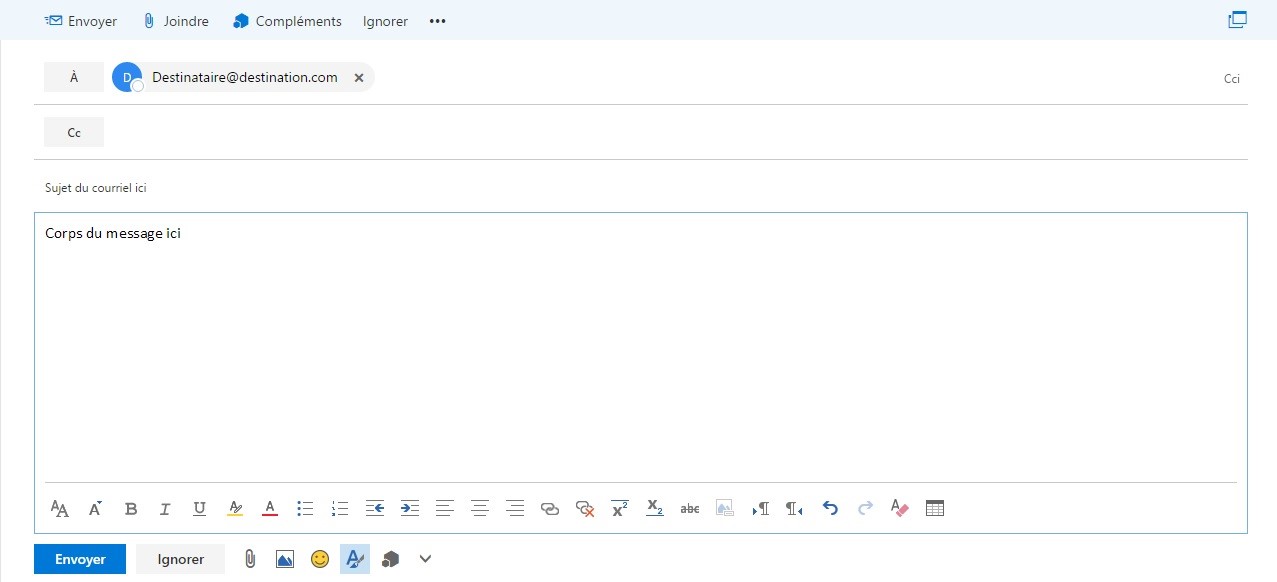Clear the text formatting
The height and width of the screenshot is (582, 1277).
point(900,509)
